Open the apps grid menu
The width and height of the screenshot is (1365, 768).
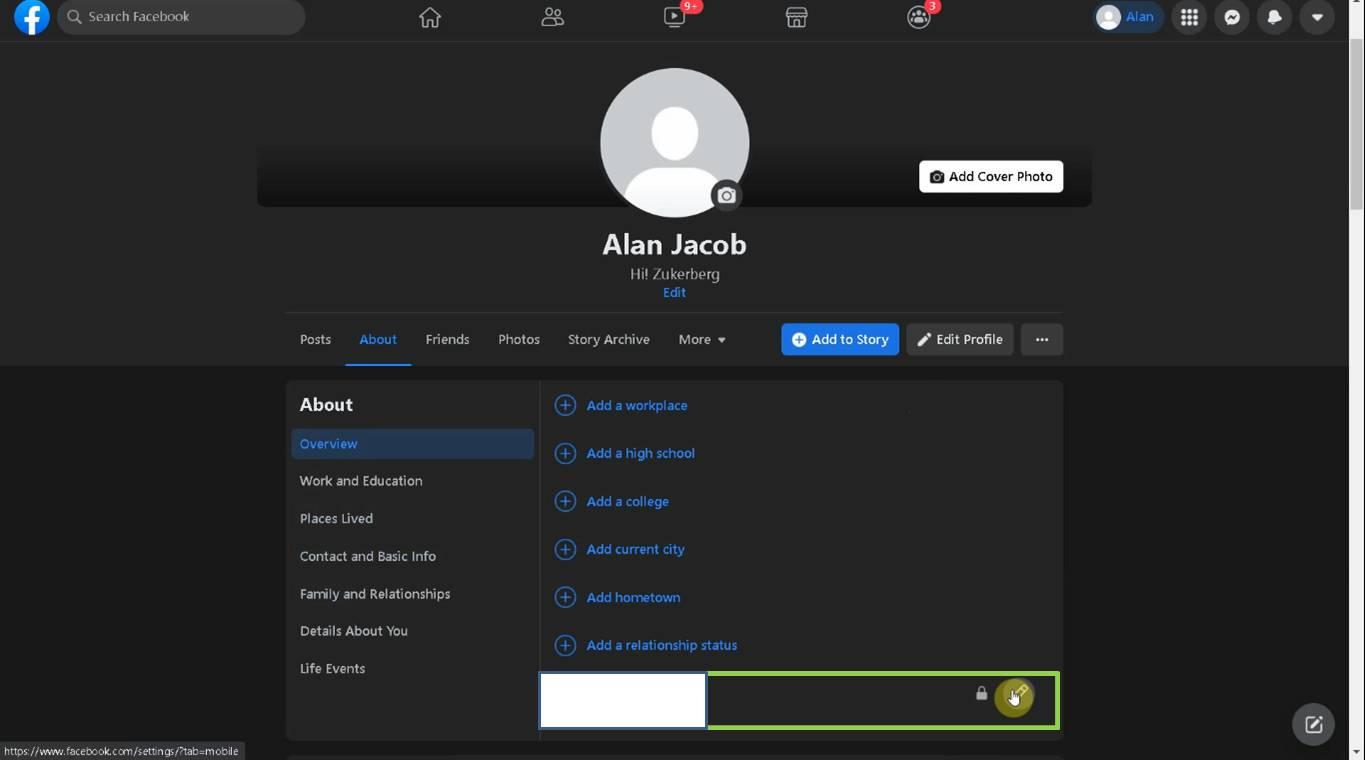tap(1189, 17)
